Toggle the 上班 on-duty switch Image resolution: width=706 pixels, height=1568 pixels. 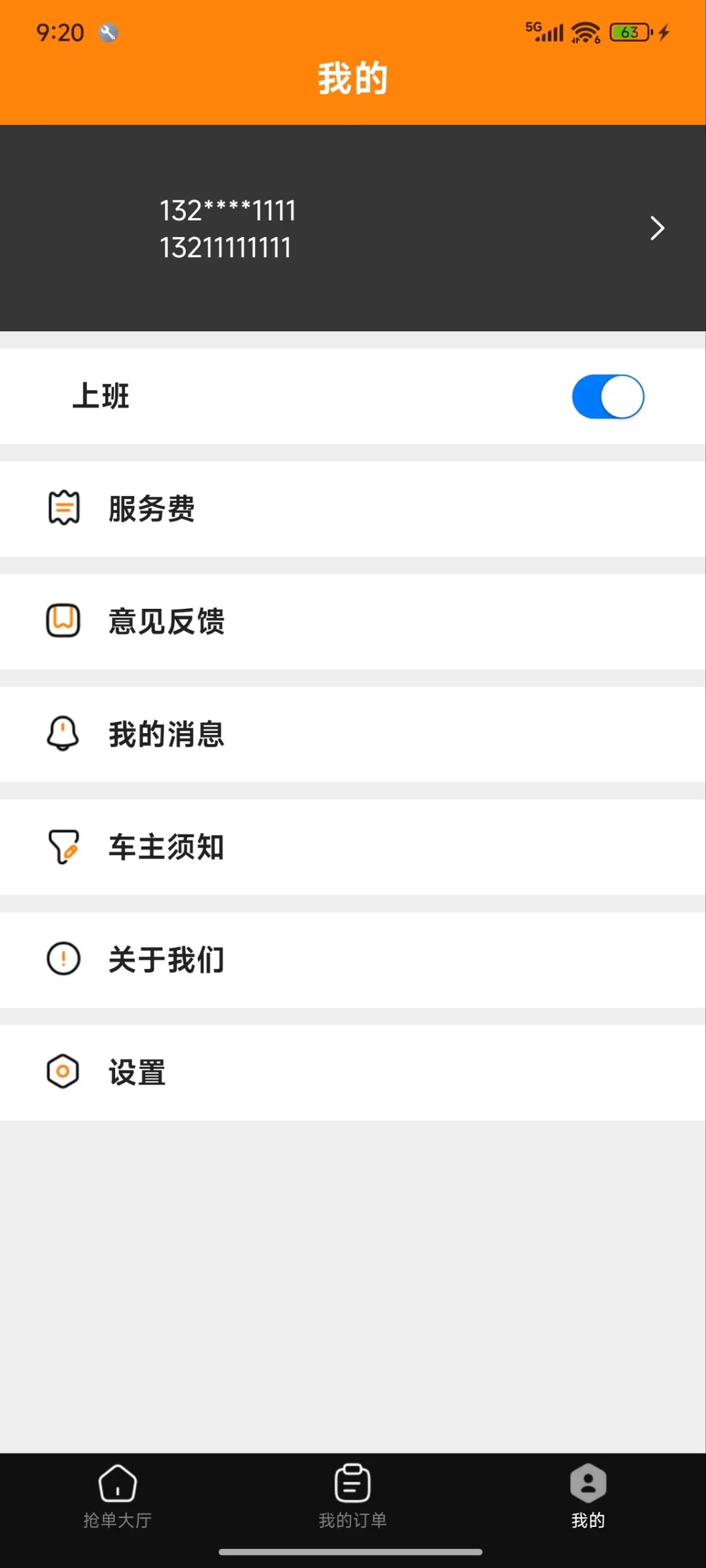[x=608, y=397]
